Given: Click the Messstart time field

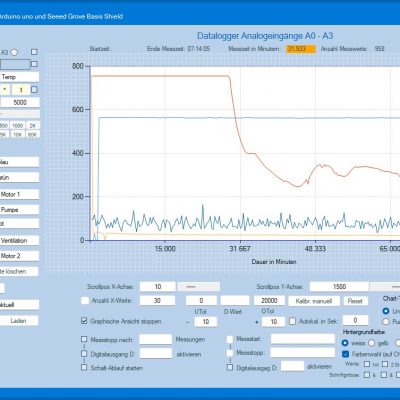Looking at the screenshot, I should [303, 339].
